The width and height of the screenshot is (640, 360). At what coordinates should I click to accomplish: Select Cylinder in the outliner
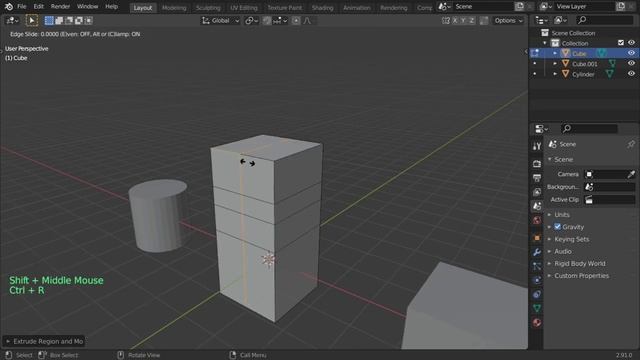tap(583, 74)
